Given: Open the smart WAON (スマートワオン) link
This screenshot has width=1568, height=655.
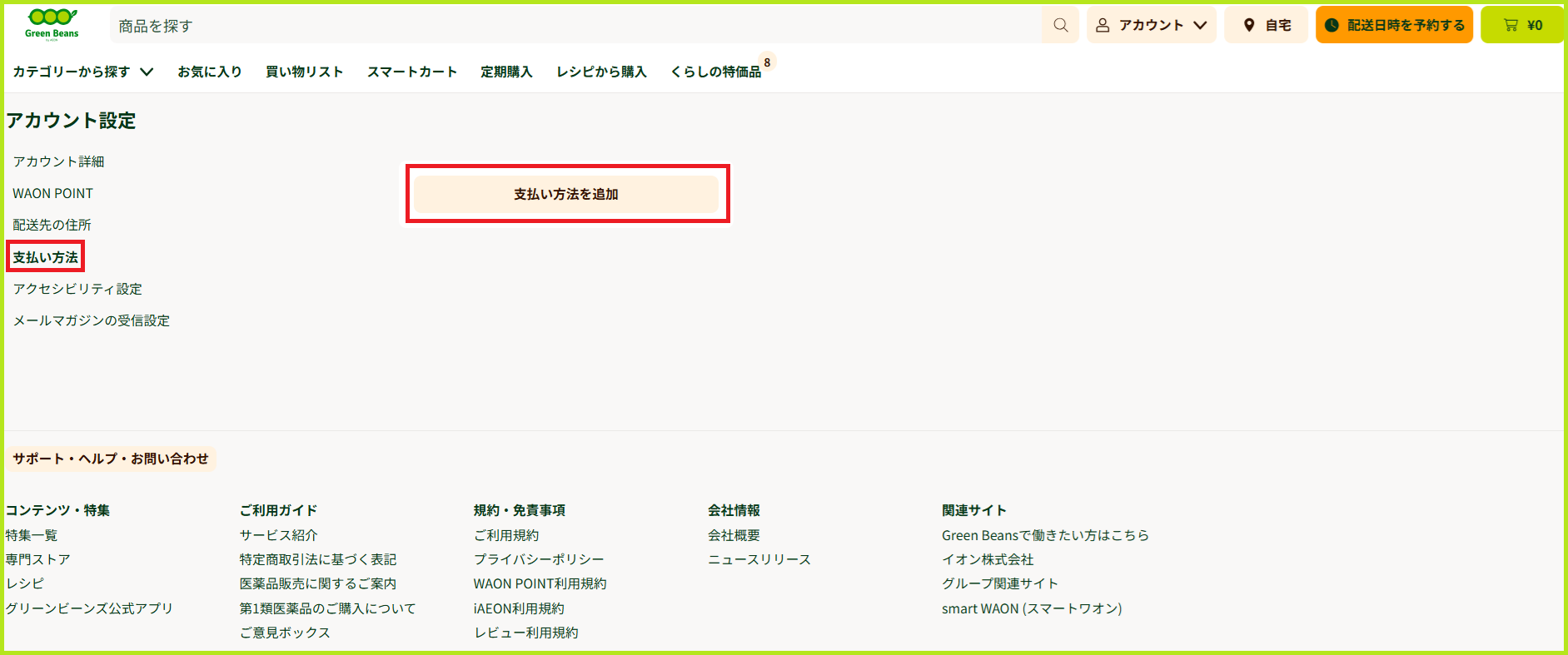Looking at the screenshot, I should [1032, 608].
